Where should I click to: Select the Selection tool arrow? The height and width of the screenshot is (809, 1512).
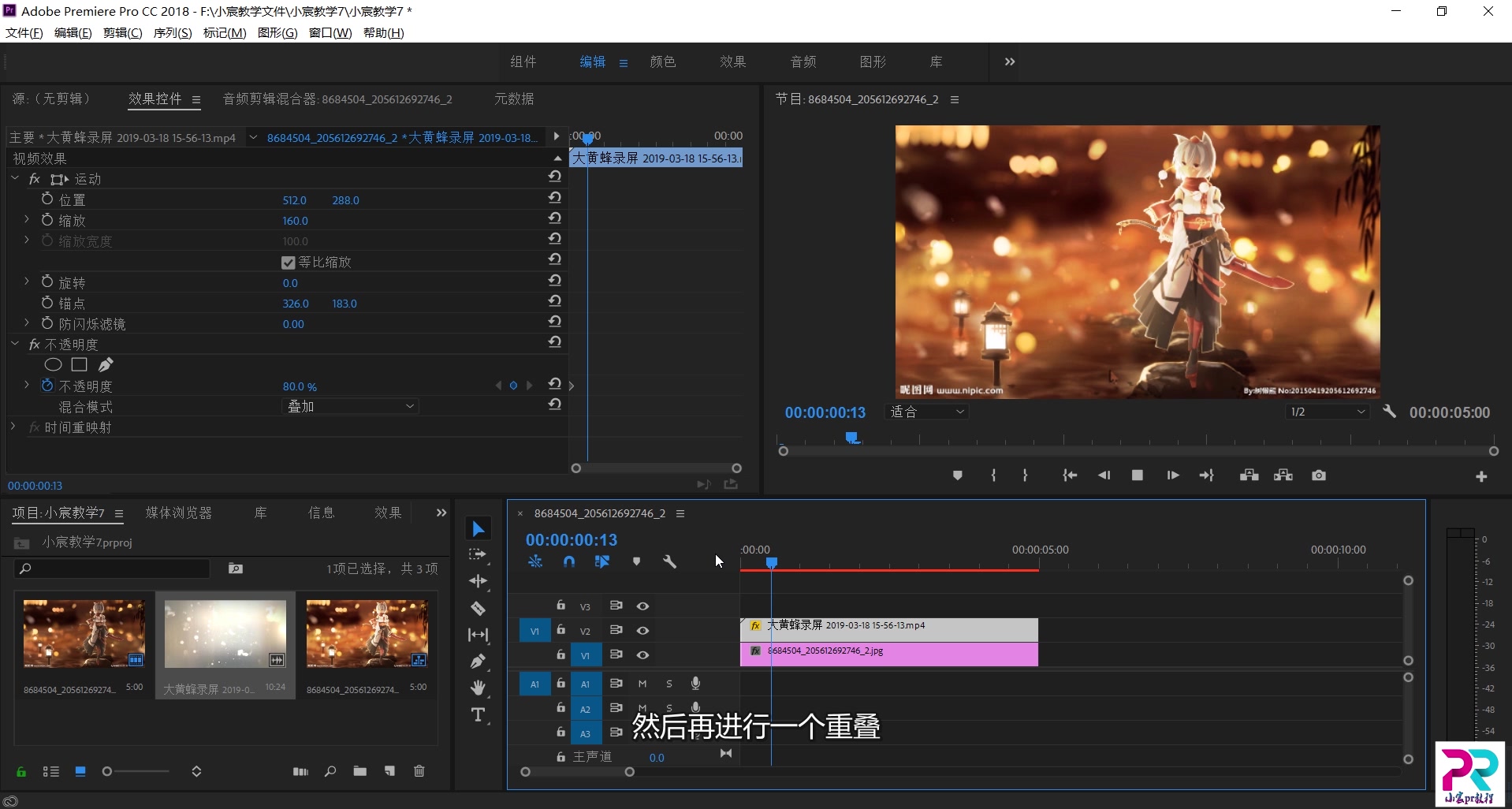click(x=478, y=528)
